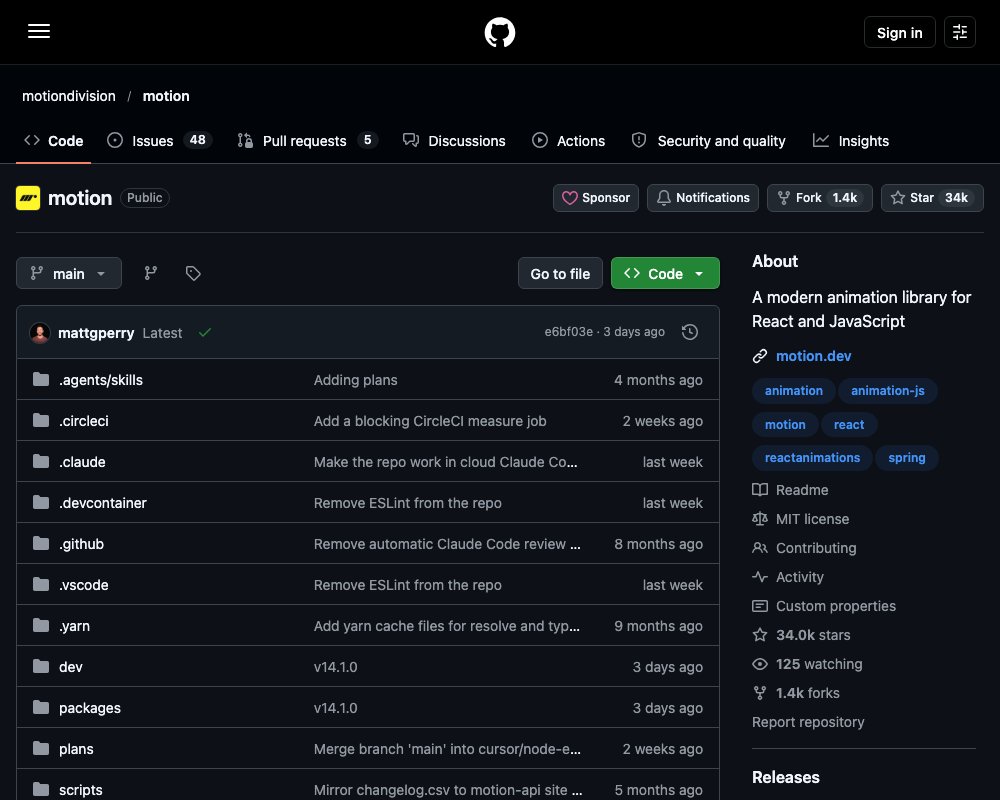Image resolution: width=1000 pixels, height=800 pixels.
Task: Click the Notifications button
Action: [703, 198]
